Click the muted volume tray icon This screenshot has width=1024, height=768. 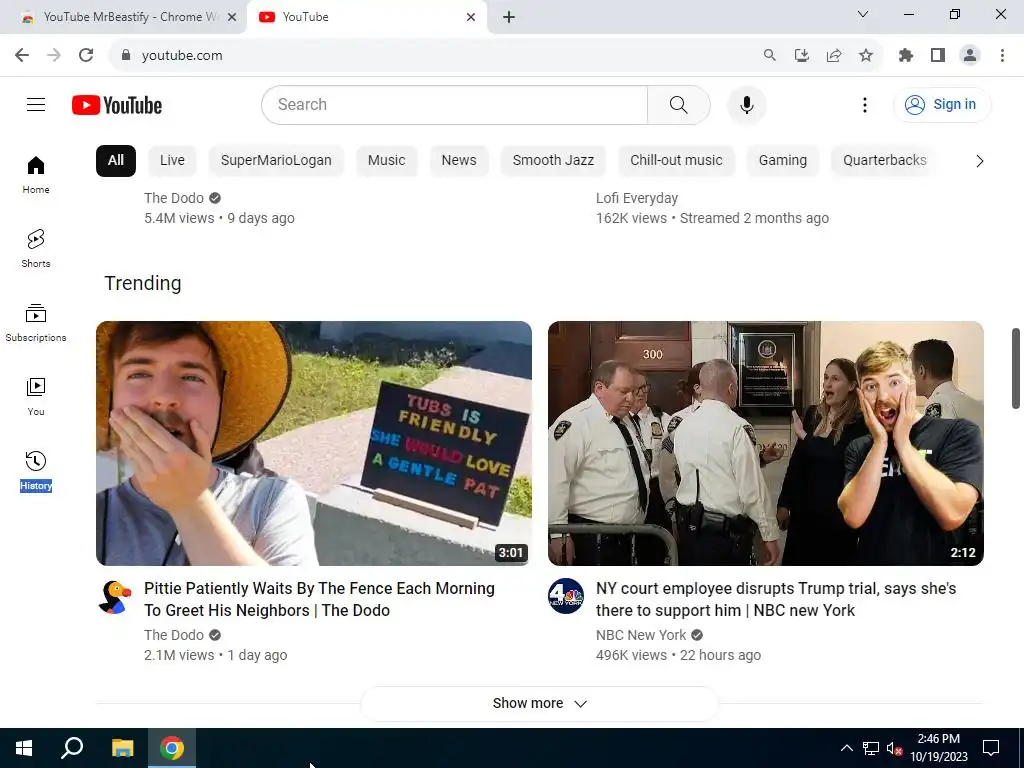click(x=894, y=748)
